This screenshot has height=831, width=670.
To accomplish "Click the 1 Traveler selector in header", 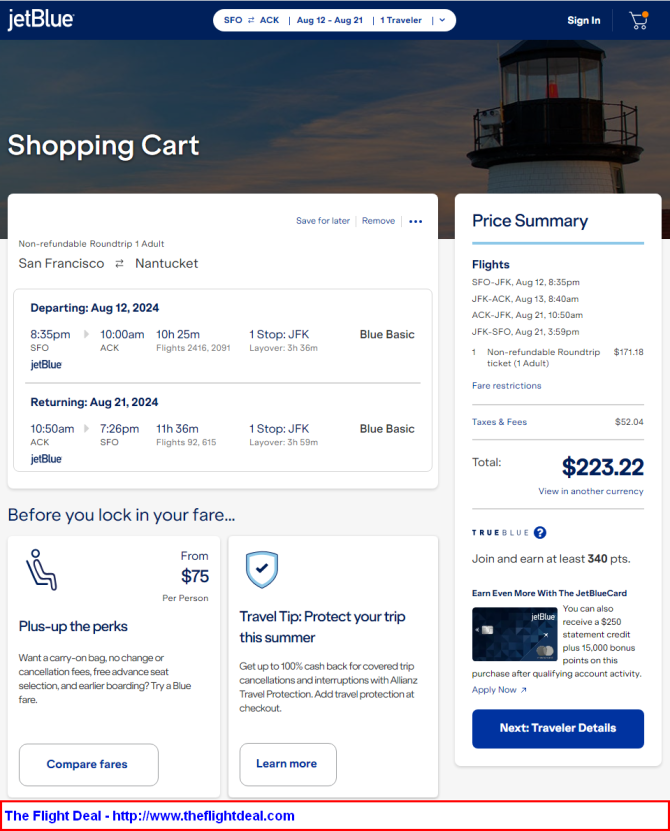I will [401, 20].
